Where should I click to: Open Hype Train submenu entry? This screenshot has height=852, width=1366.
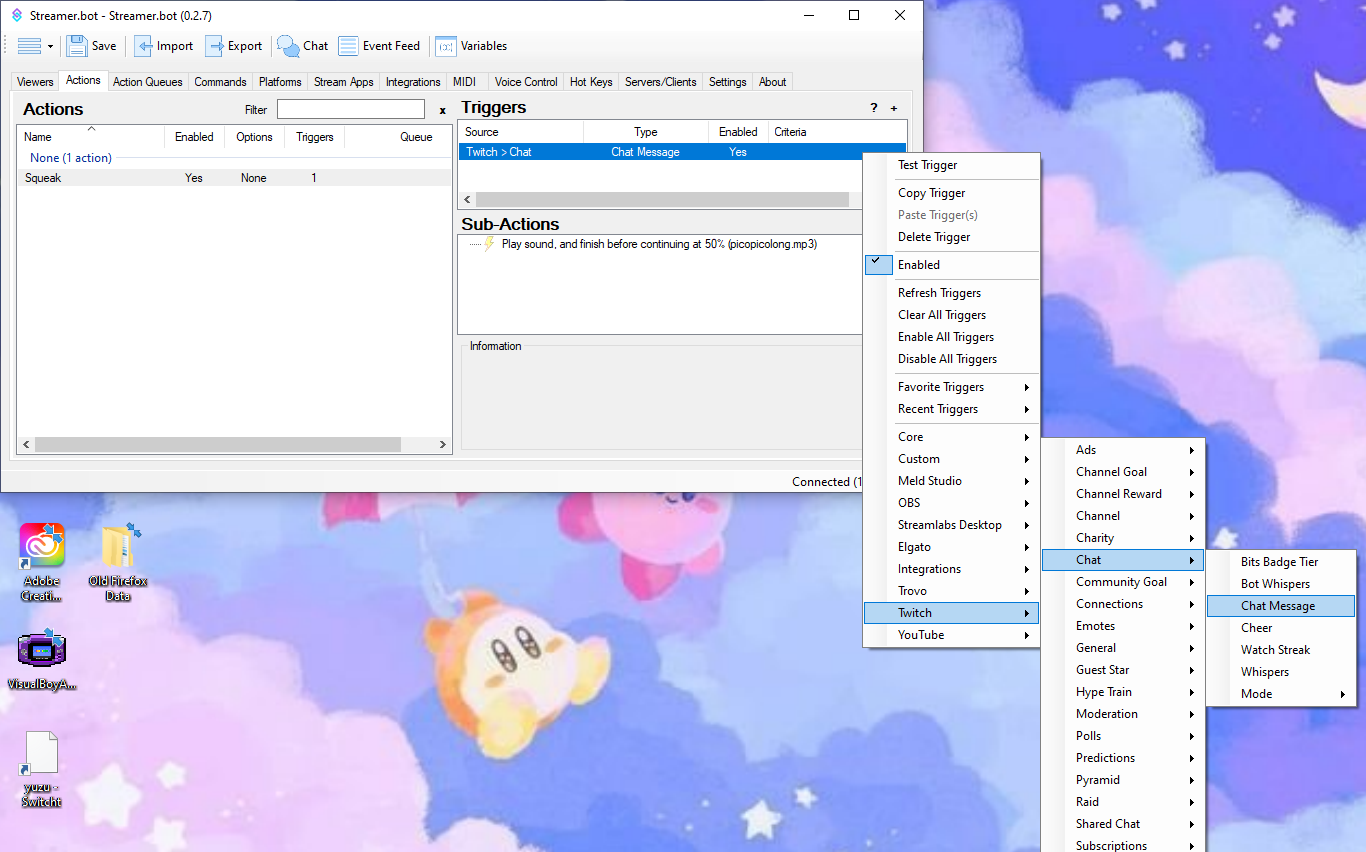point(1123,692)
